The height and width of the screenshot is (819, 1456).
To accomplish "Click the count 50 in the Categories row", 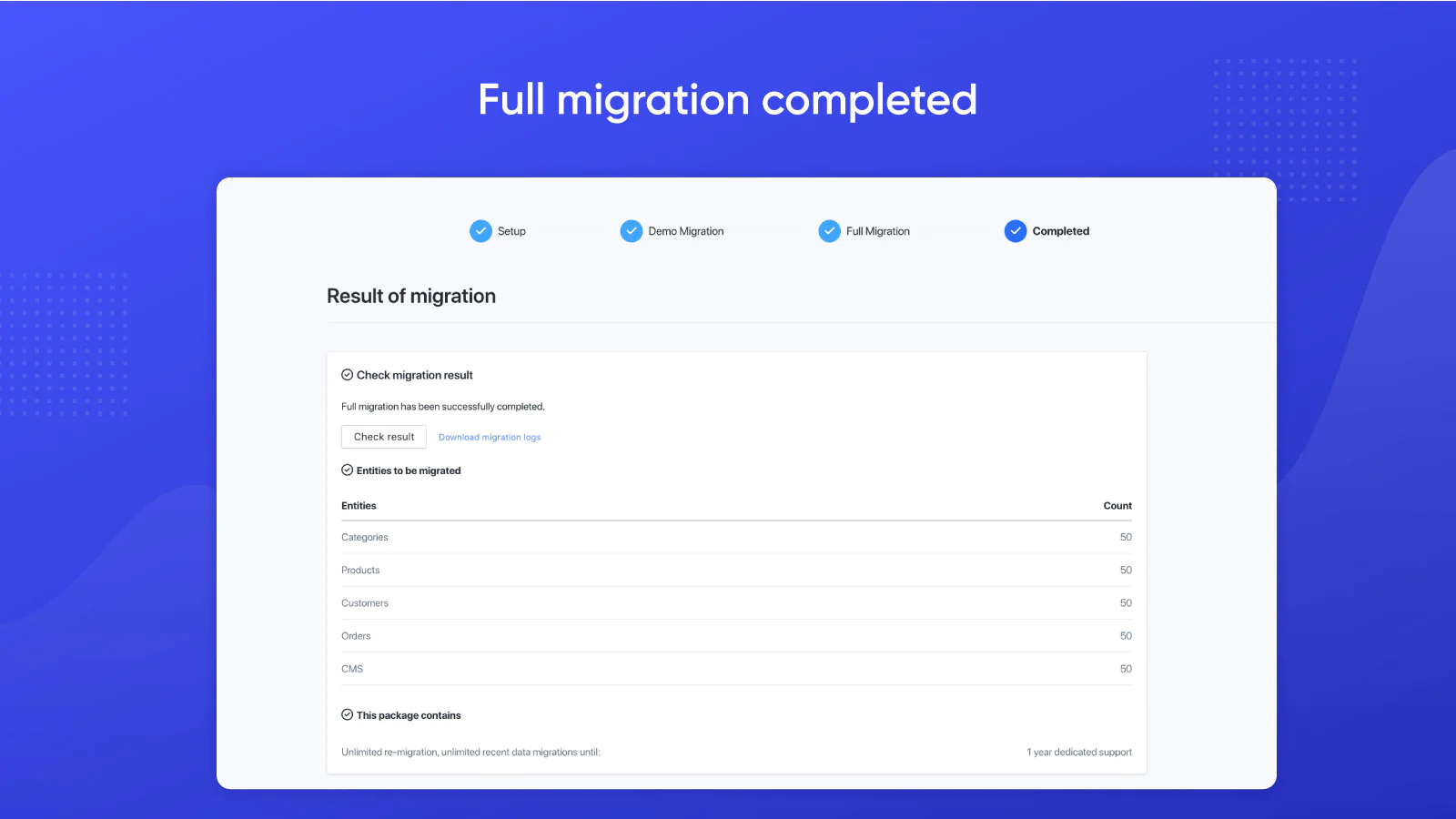I will pos(1126,538).
